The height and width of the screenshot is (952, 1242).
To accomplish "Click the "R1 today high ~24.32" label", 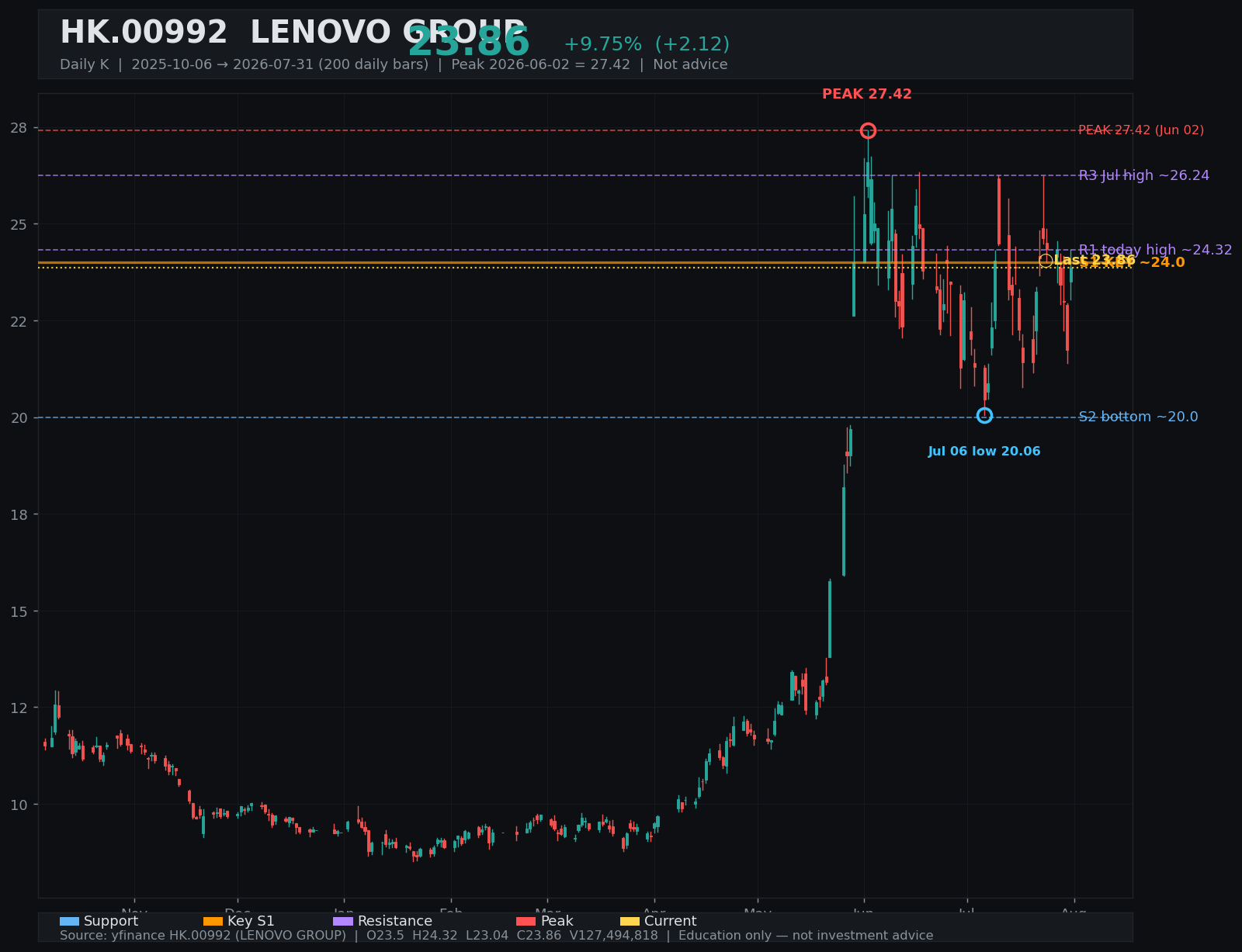I will (x=1155, y=250).
